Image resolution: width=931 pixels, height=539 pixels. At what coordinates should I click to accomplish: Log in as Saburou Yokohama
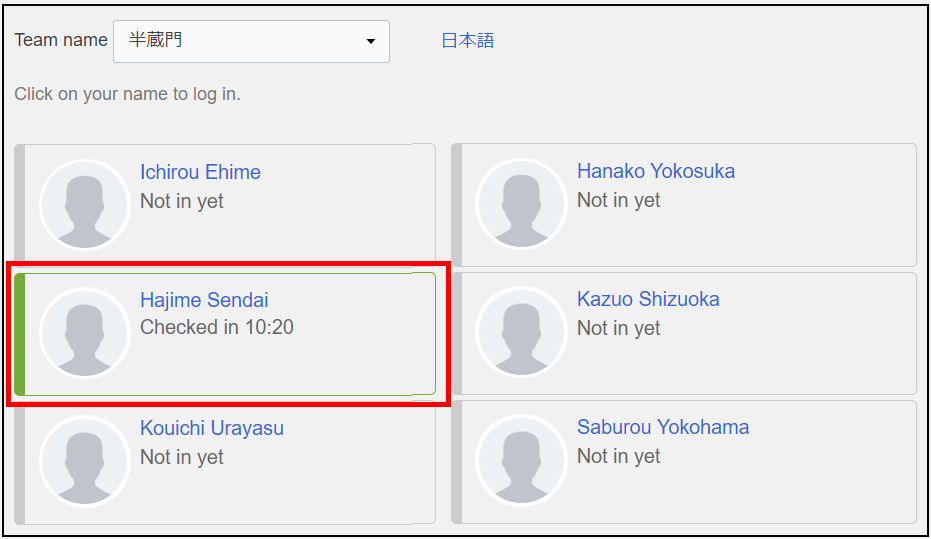click(x=663, y=427)
